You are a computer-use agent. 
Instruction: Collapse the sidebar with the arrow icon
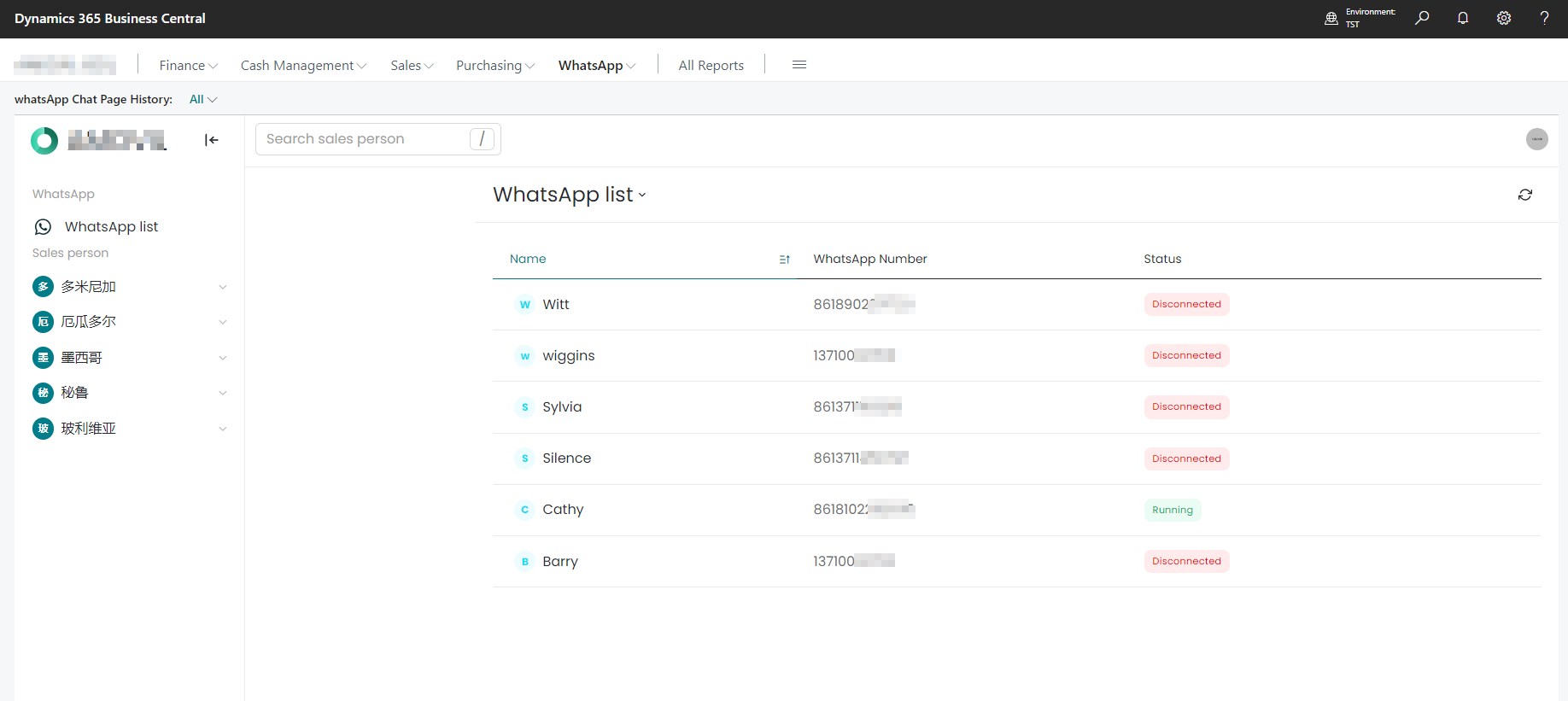coord(212,140)
